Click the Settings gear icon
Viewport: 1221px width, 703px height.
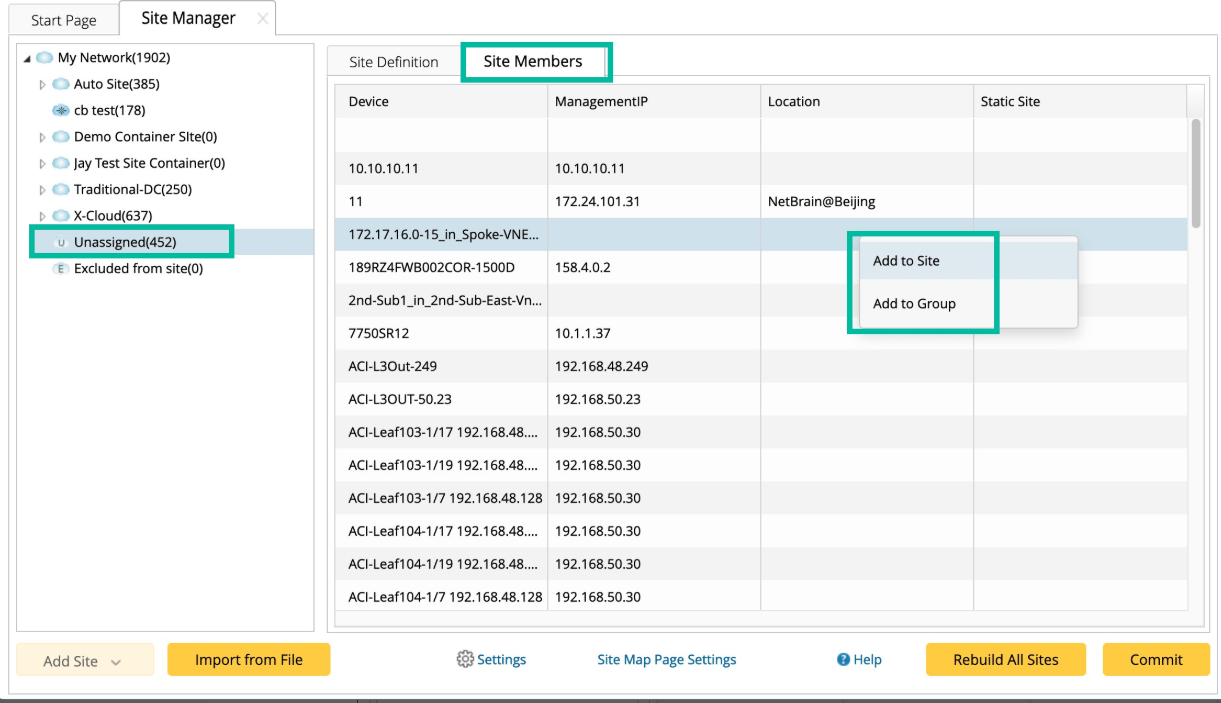(465, 659)
